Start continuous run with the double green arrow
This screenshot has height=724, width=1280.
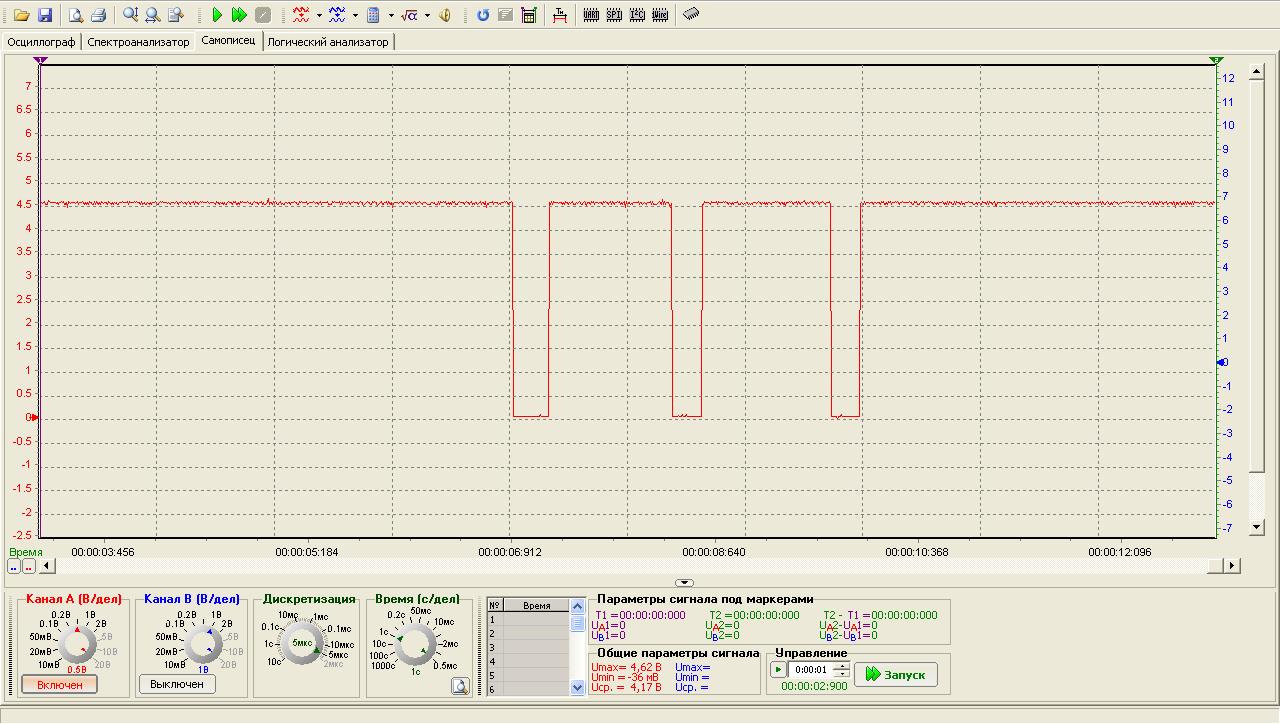(x=239, y=15)
